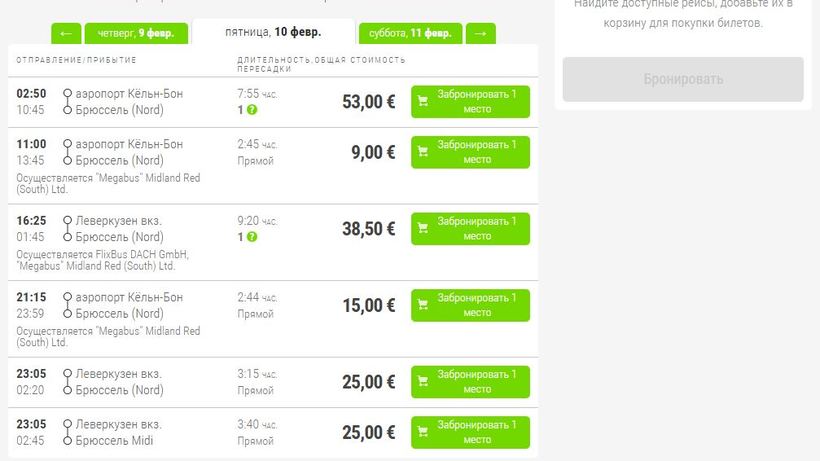820x461 pixels.
Task: Go to next day with right arrow
Action: [x=480, y=33]
